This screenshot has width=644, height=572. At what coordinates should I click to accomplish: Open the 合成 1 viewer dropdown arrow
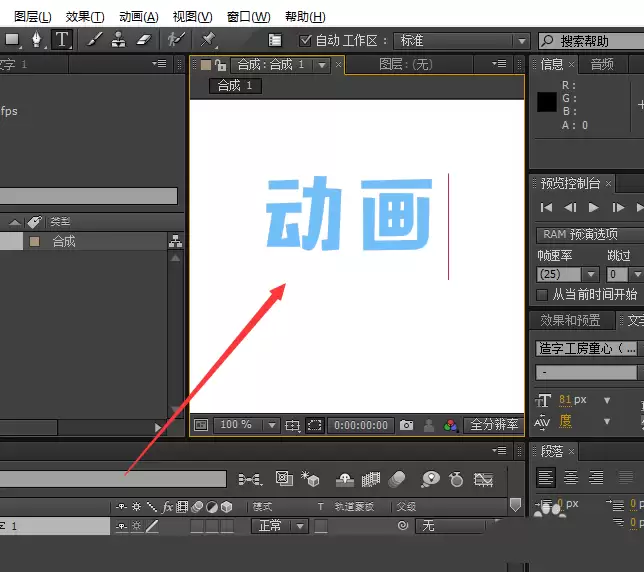[322, 65]
